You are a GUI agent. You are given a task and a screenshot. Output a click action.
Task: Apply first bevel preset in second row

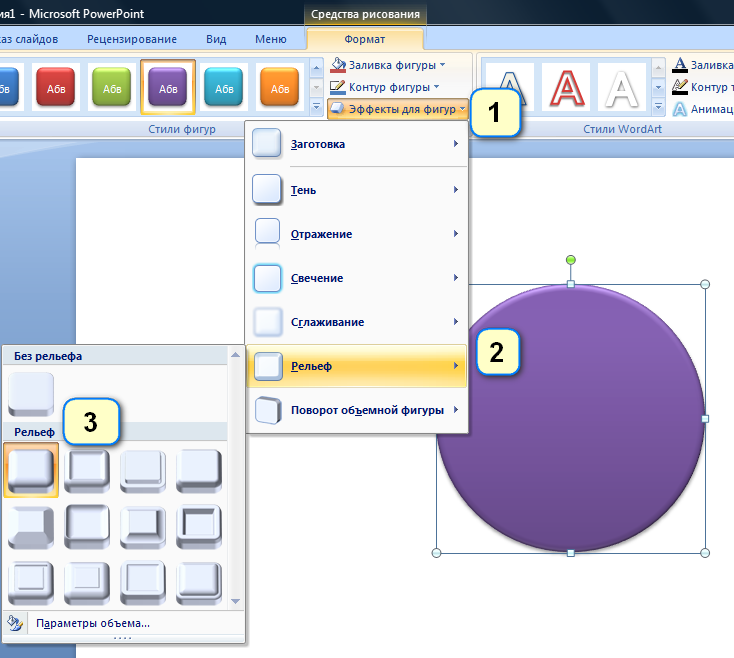[x=31, y=527]
